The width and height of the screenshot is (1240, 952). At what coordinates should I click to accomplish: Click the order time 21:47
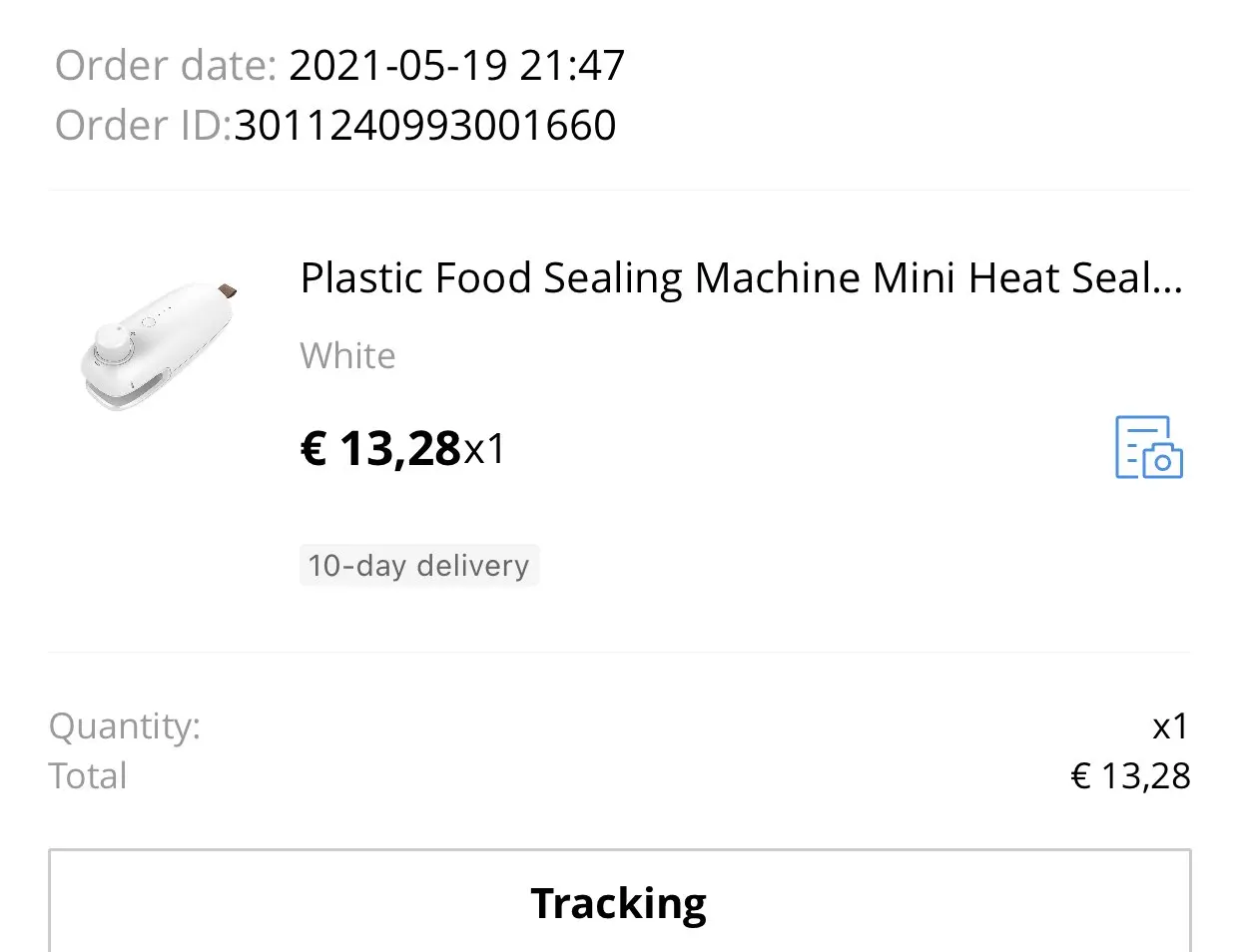click(572, 66)
